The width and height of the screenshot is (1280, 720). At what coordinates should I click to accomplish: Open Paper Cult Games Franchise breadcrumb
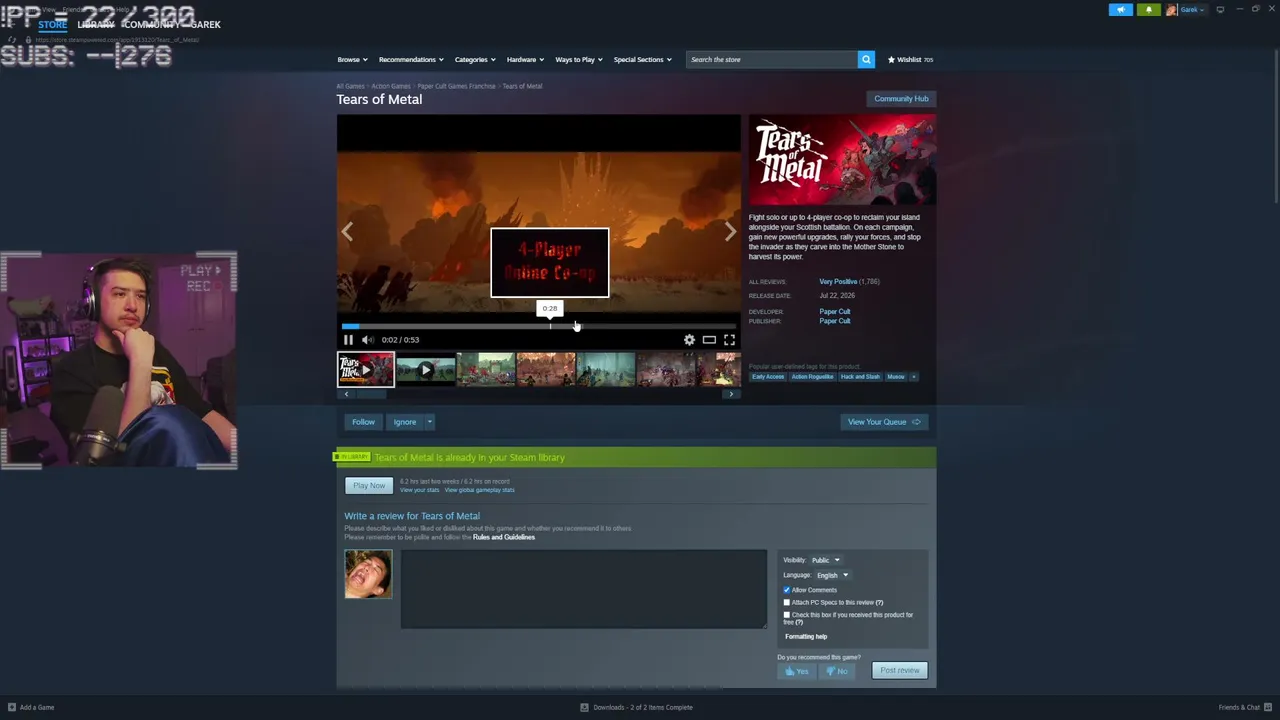point(456,86)
